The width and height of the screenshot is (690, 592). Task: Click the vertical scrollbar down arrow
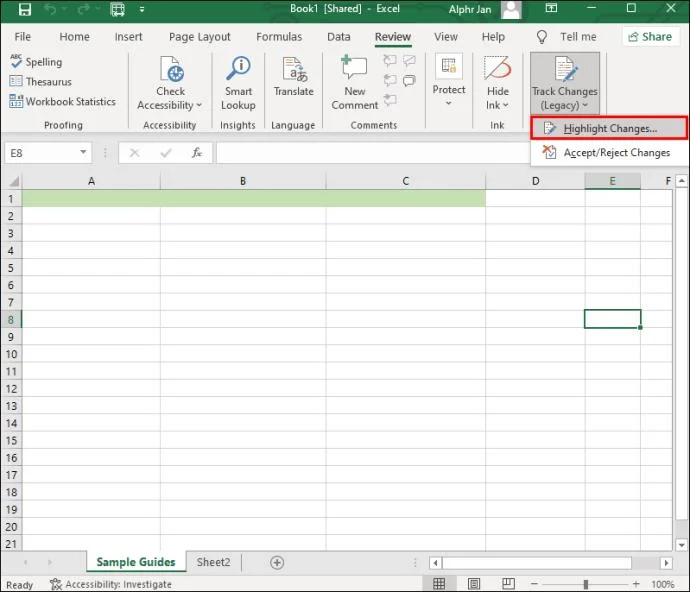681,545
